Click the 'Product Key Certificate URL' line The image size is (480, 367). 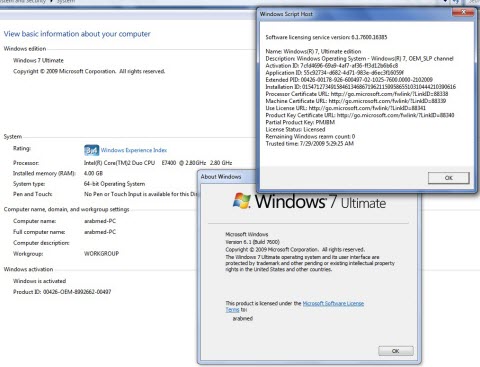[360, 115]
